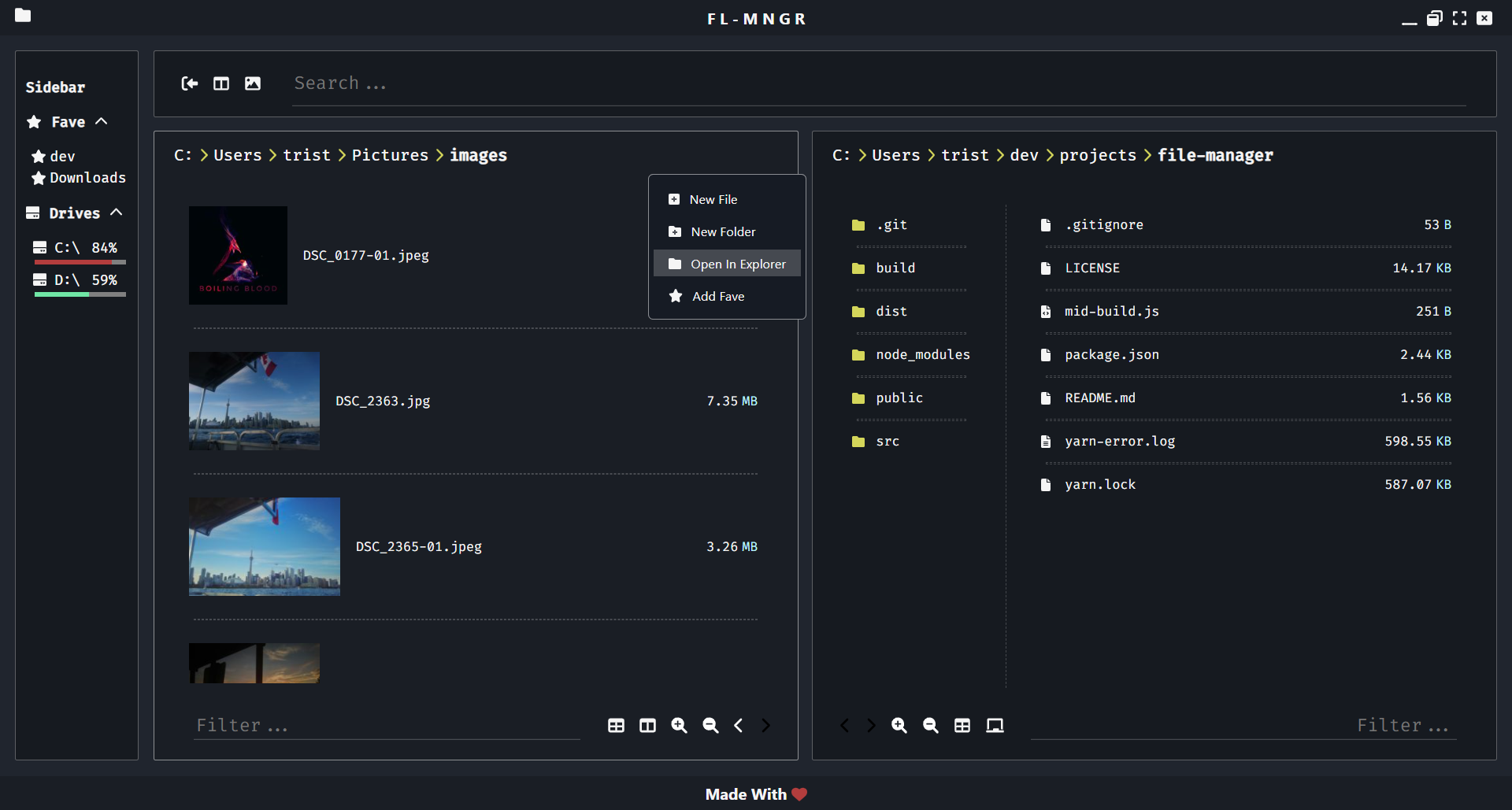Select the yarn.lock file
The width and height of the screenshot is (1512, 810).
pos(1245,485)
